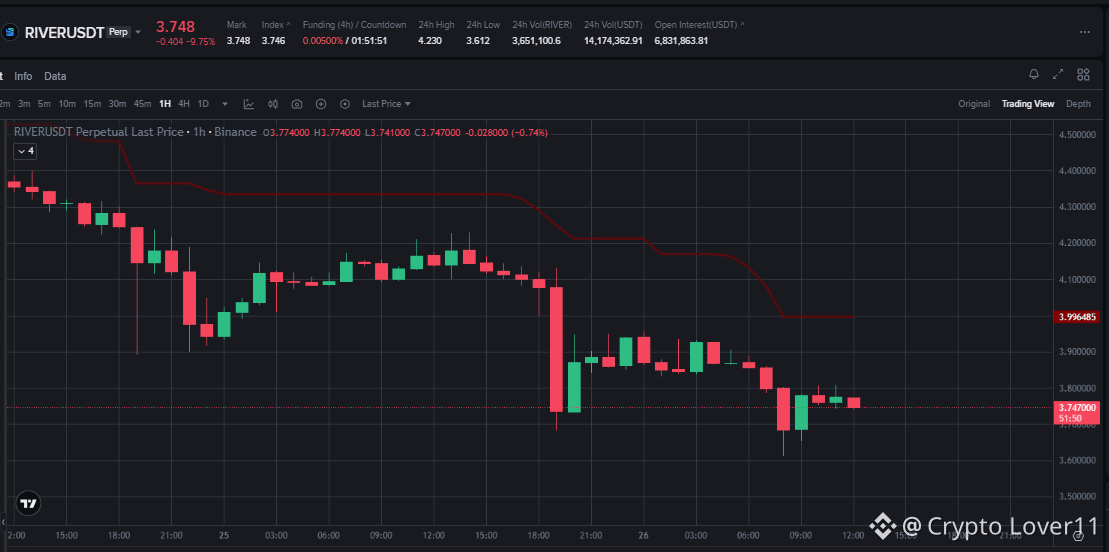Select the 5m timeframe
The width and height of the screenshot is (1109, 552).
coord(44,104)
